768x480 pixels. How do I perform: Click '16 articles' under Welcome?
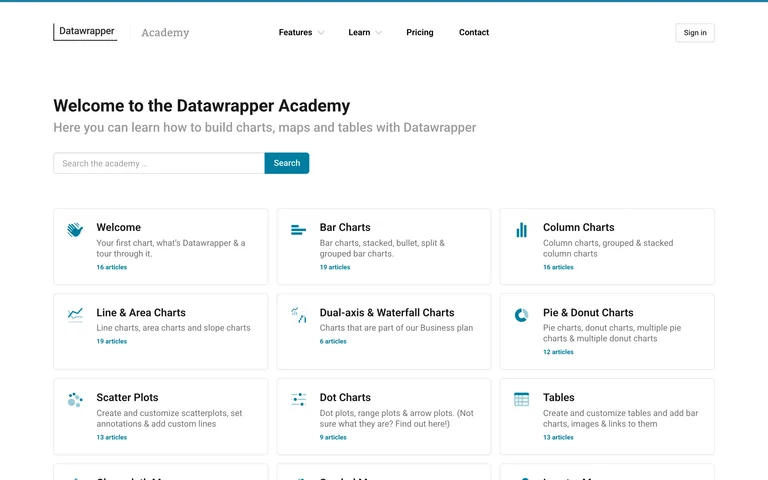[112, 267]
